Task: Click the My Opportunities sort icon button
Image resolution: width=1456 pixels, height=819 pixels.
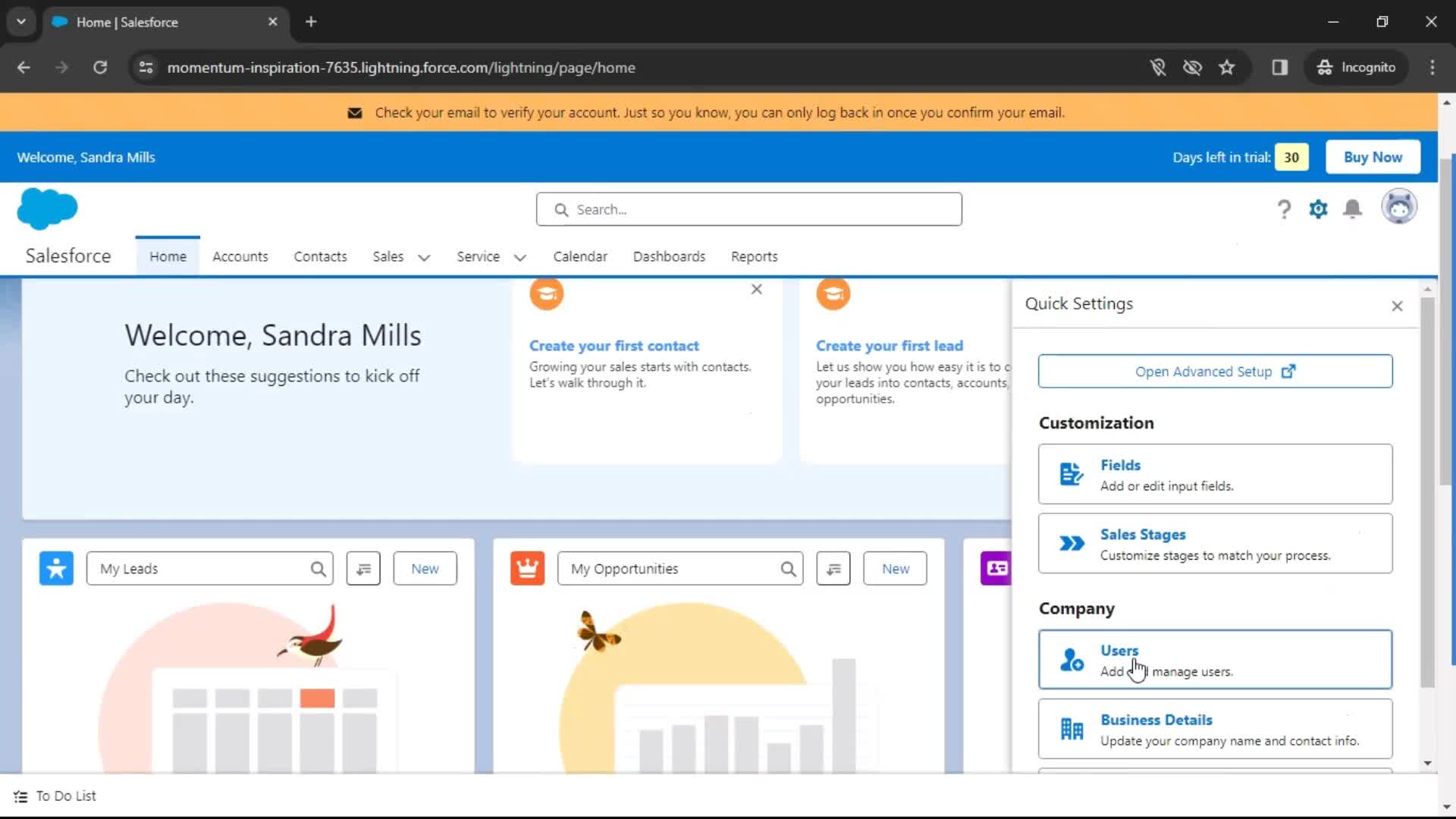Action: tap(833, 569)
